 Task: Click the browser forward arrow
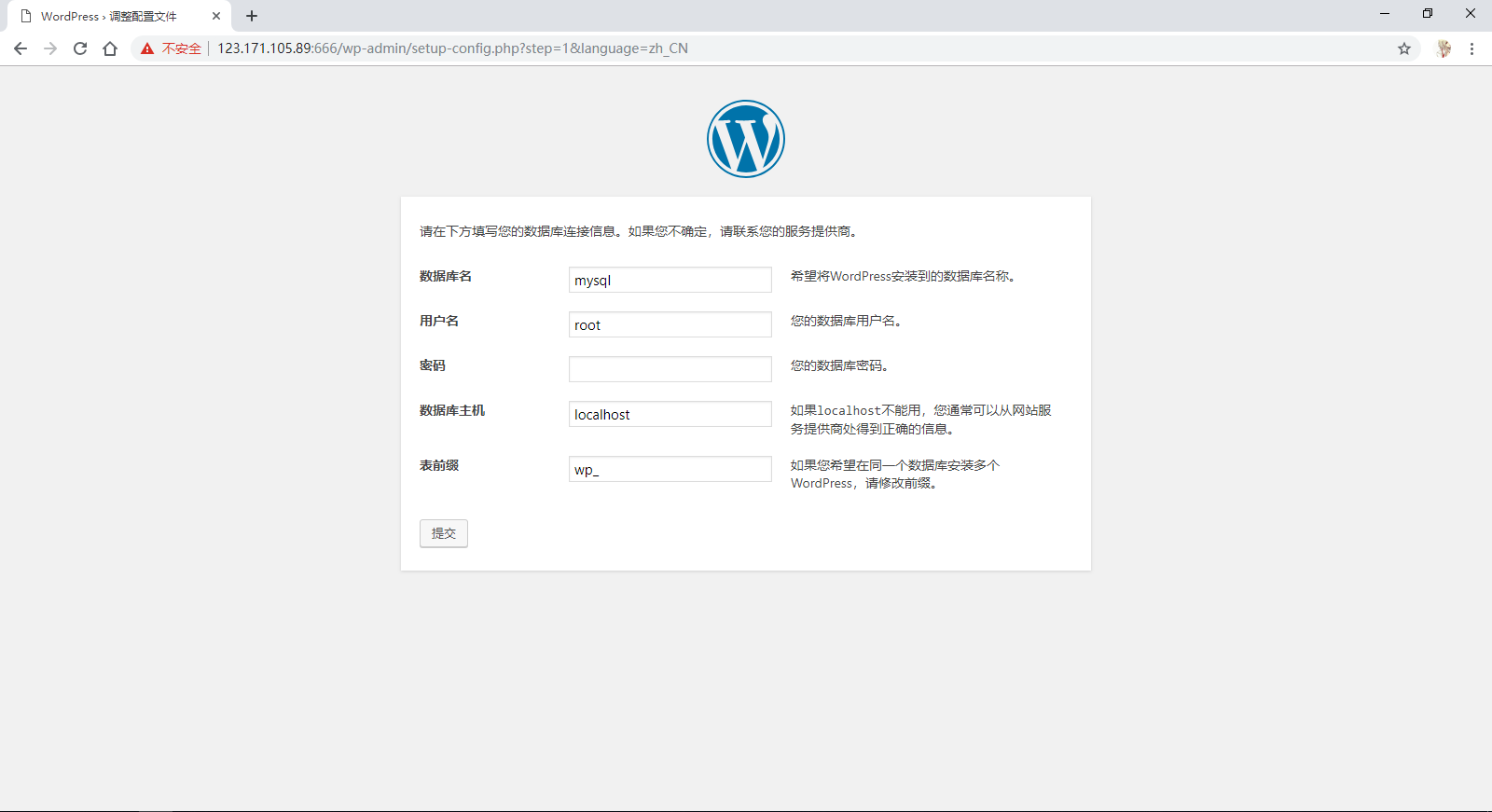point(50,48)
